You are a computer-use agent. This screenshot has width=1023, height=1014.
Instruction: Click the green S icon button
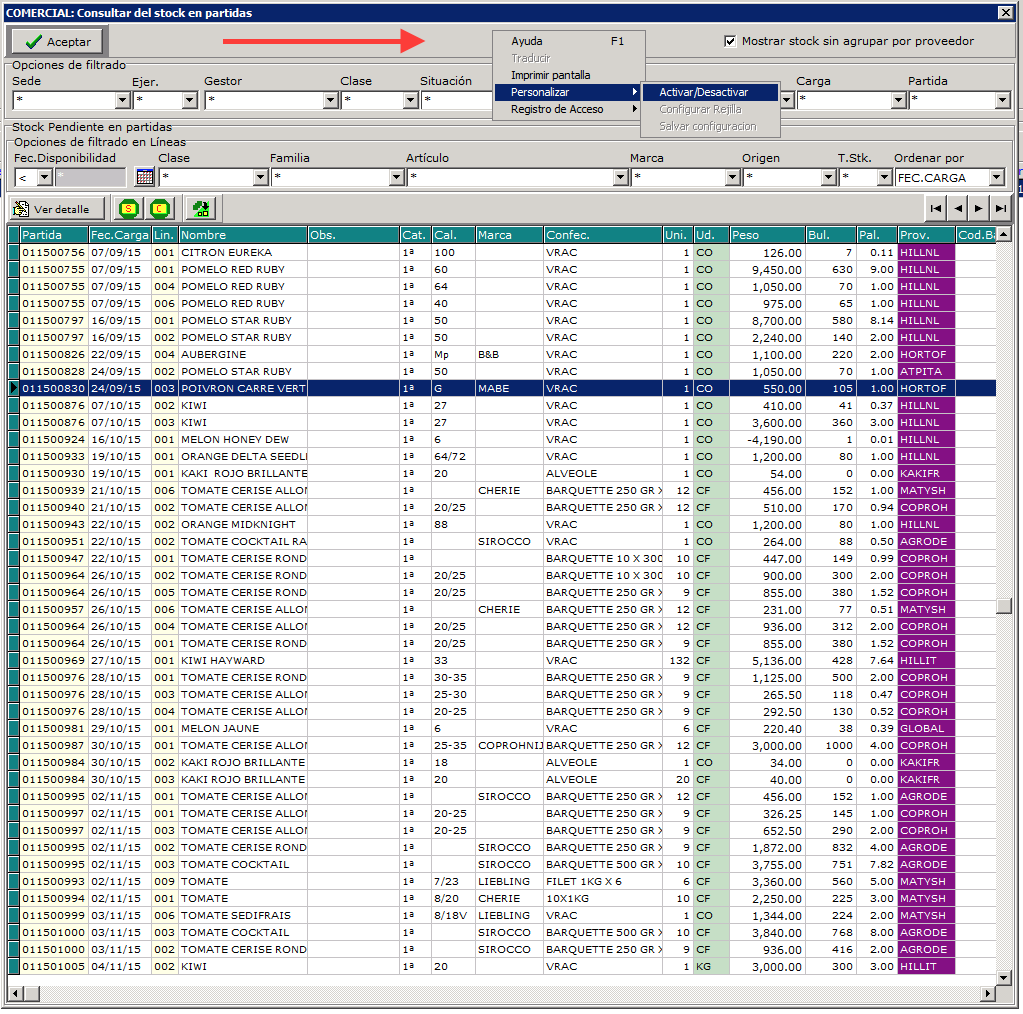click(x=128, y=209)
